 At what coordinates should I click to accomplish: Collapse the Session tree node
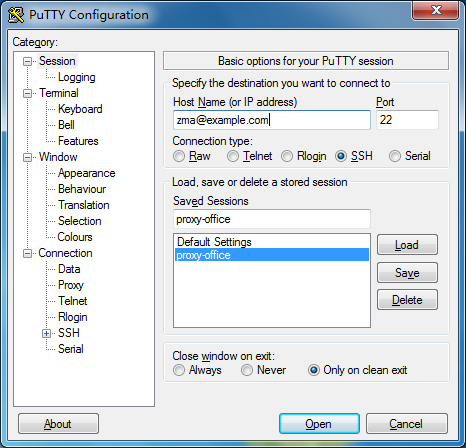(27, 61)
